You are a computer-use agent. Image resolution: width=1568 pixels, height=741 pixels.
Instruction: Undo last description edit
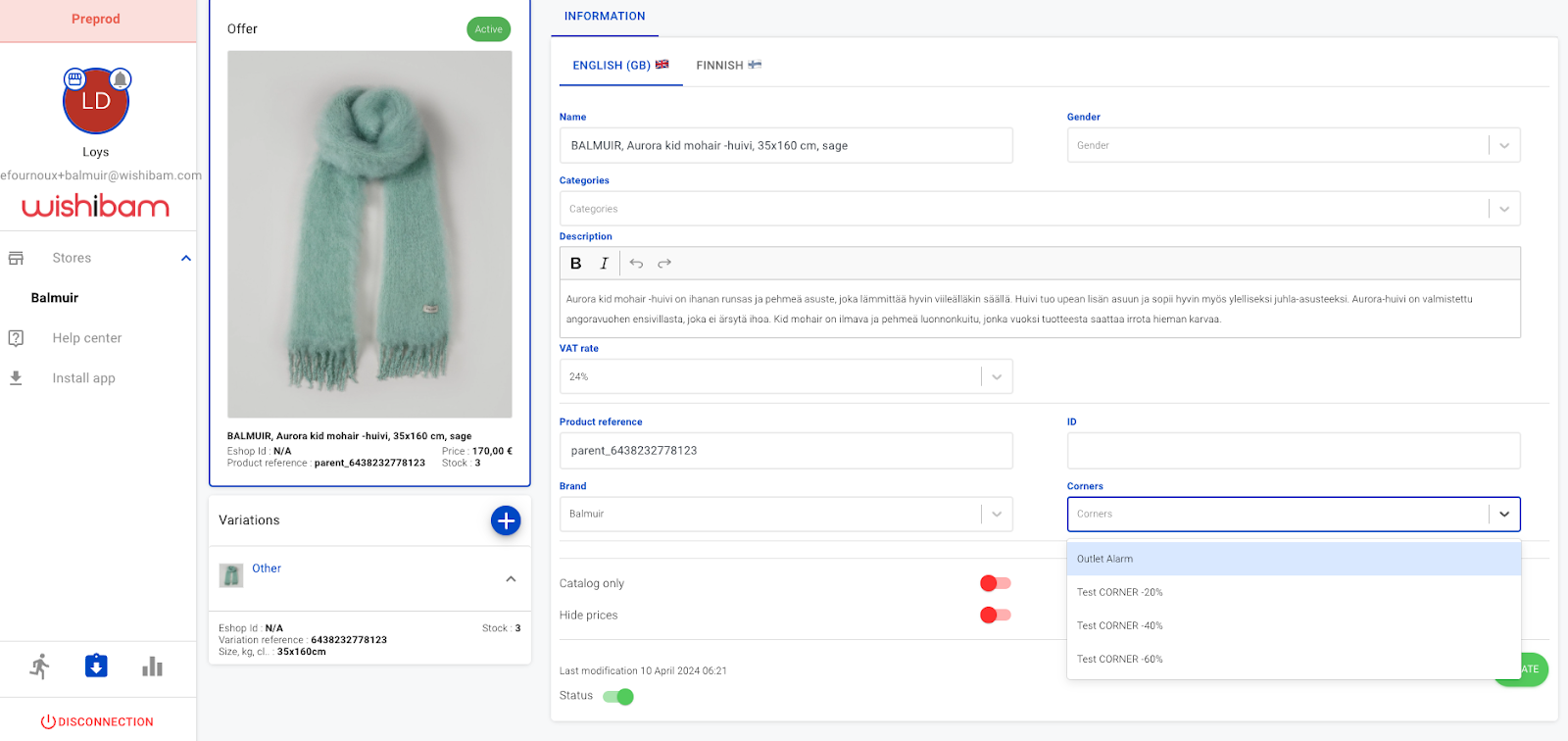coord(636,263)
